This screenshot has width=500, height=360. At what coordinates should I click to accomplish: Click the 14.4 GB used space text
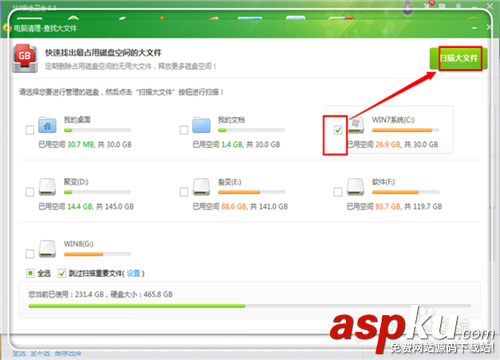tap(80, 207)
